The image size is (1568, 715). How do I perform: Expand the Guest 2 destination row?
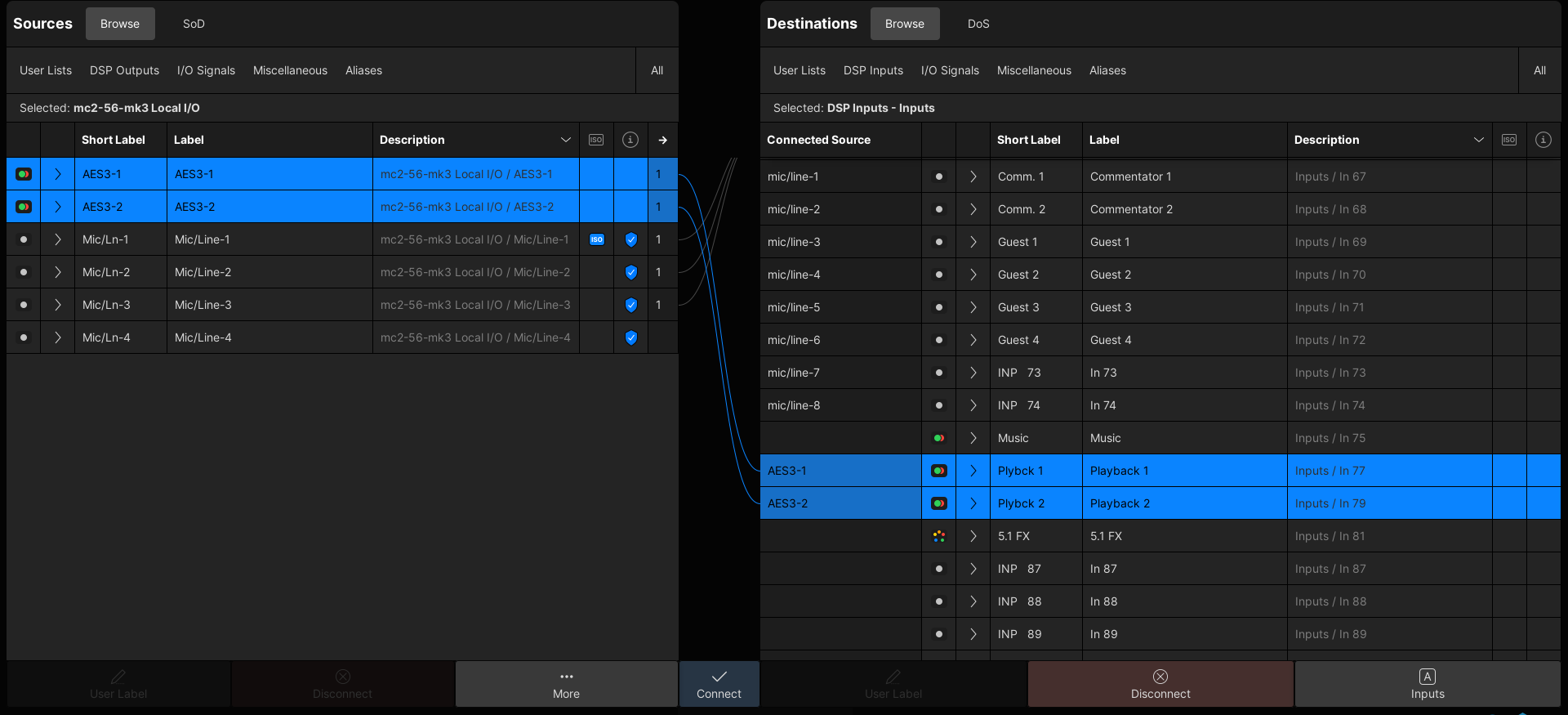(x=973, y=275)
